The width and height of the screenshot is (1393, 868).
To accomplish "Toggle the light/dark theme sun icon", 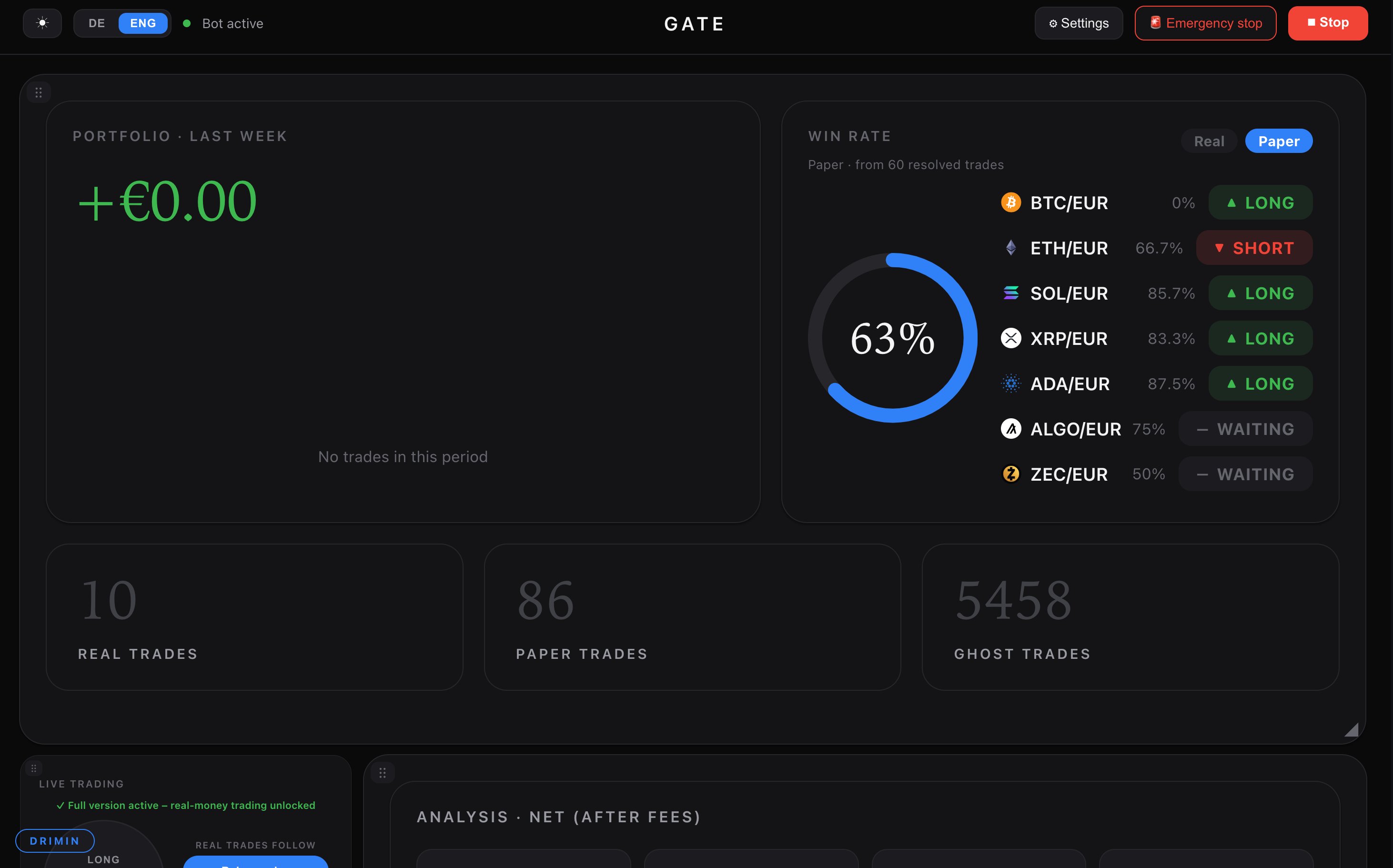I will tap(42, 23).
